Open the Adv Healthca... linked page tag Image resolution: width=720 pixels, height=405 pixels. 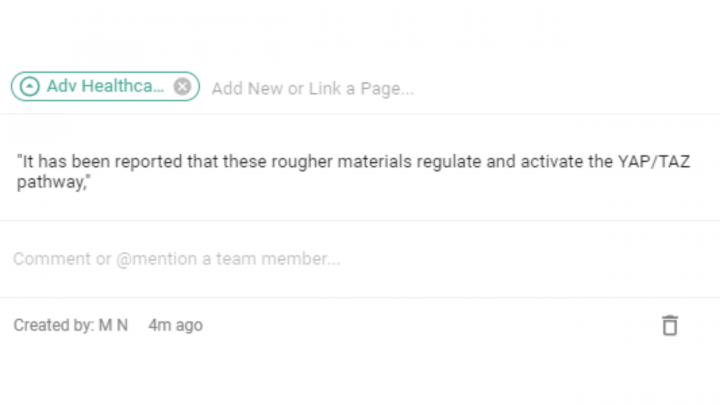105,87
